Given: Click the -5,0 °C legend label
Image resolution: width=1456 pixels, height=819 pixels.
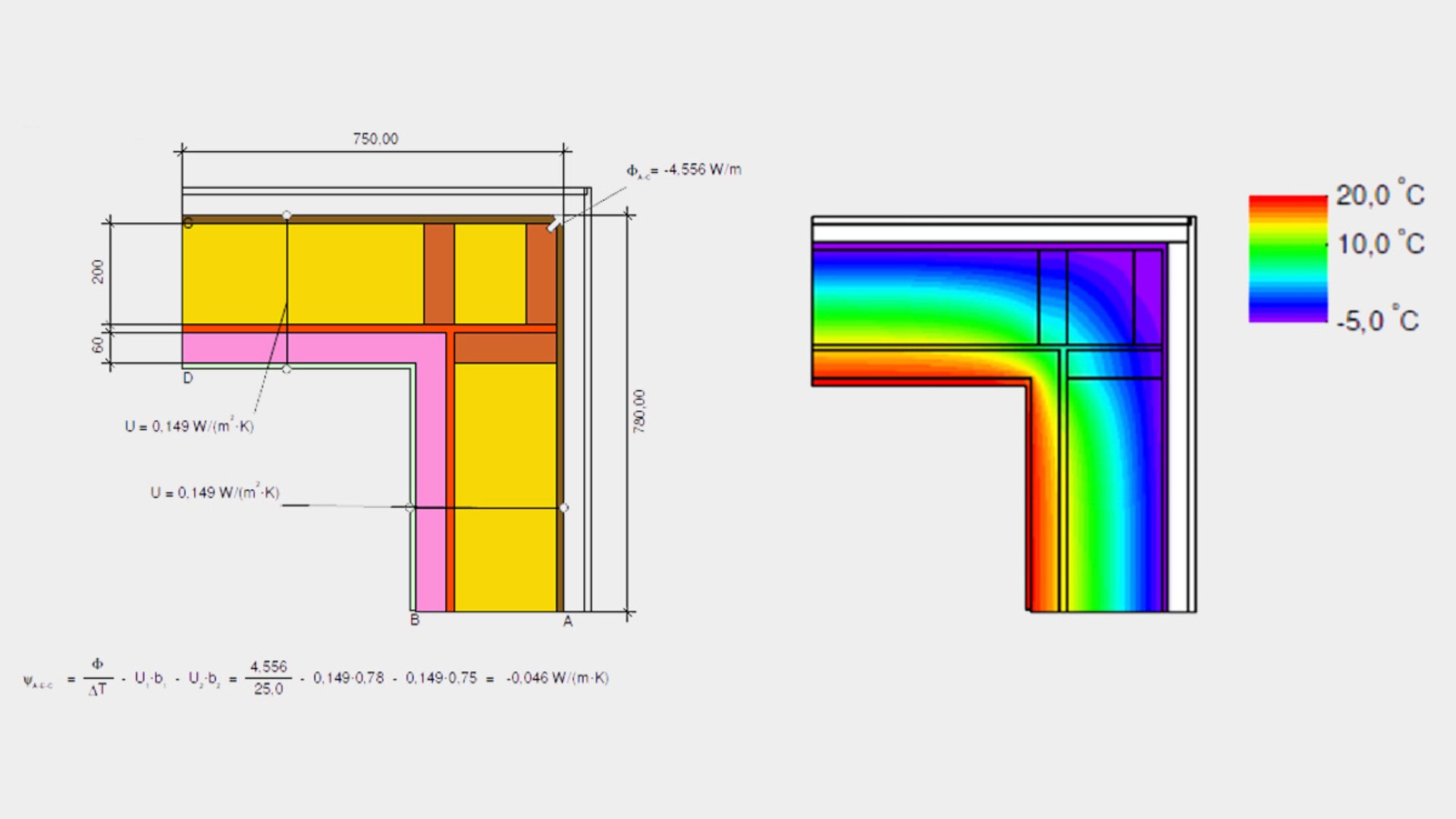Looking at the screenshot, I should [x=1377, y=321].
